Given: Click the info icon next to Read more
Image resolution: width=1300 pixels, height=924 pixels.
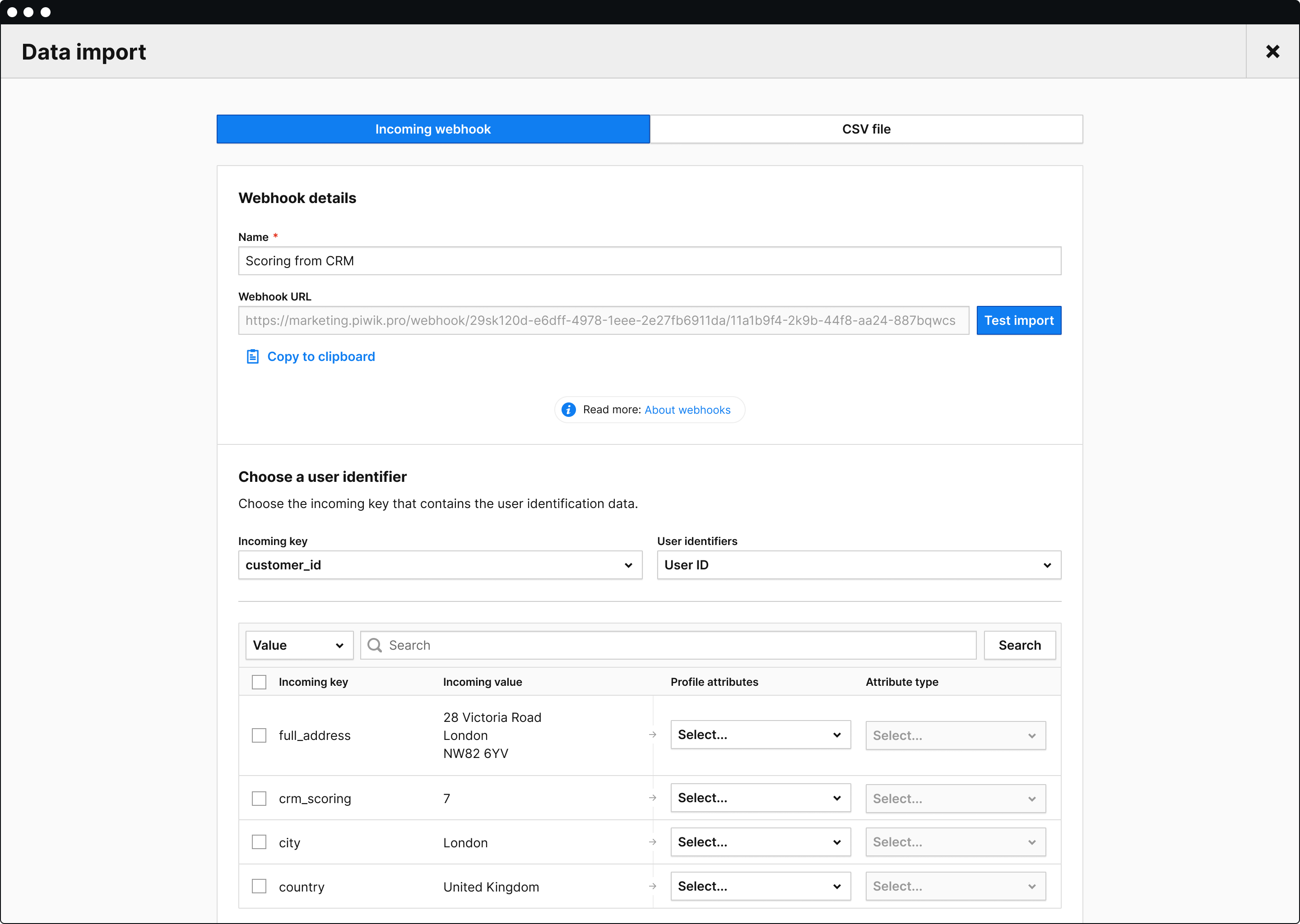Looking at the screenshot, I should (569, 410).
